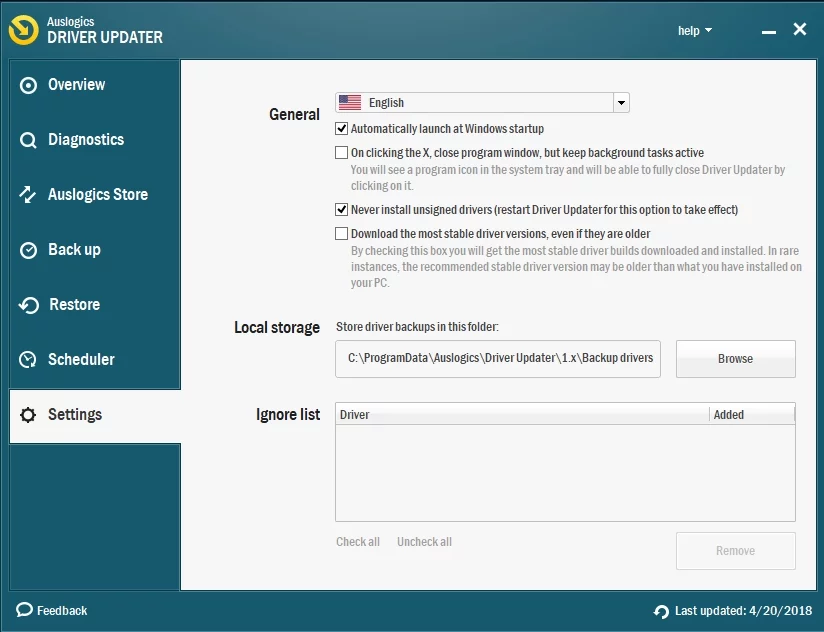Click the Last updated refresh icon
This screenshot has height=632, width=824.
coord(661,611)
